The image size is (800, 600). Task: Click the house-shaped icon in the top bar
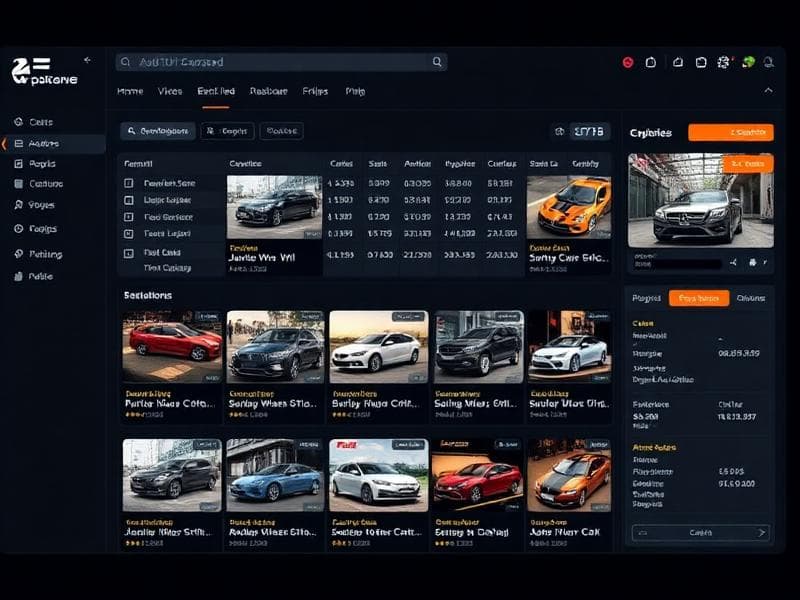678,62
